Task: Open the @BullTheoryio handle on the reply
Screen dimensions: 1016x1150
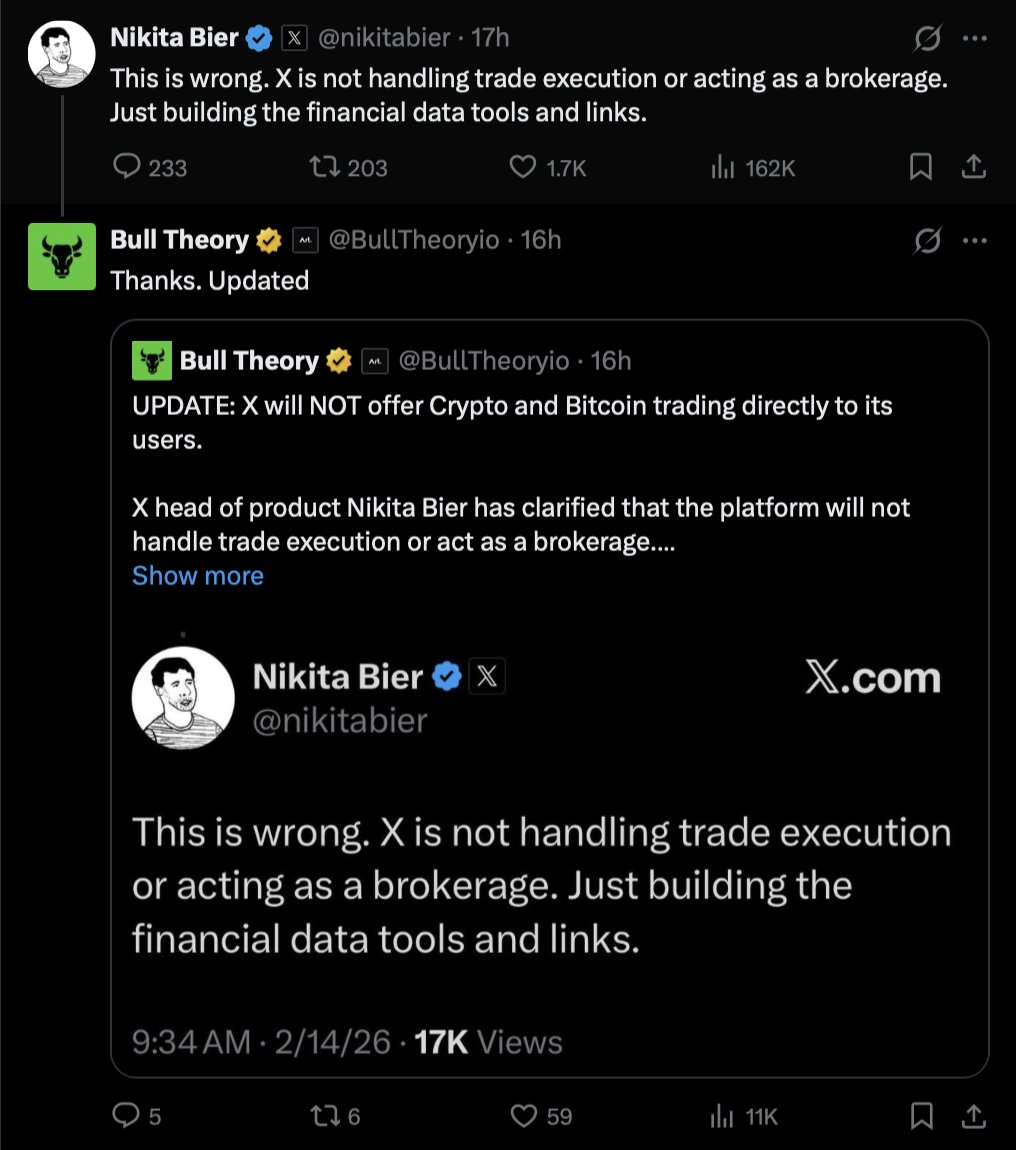Action: click(413, 241)
